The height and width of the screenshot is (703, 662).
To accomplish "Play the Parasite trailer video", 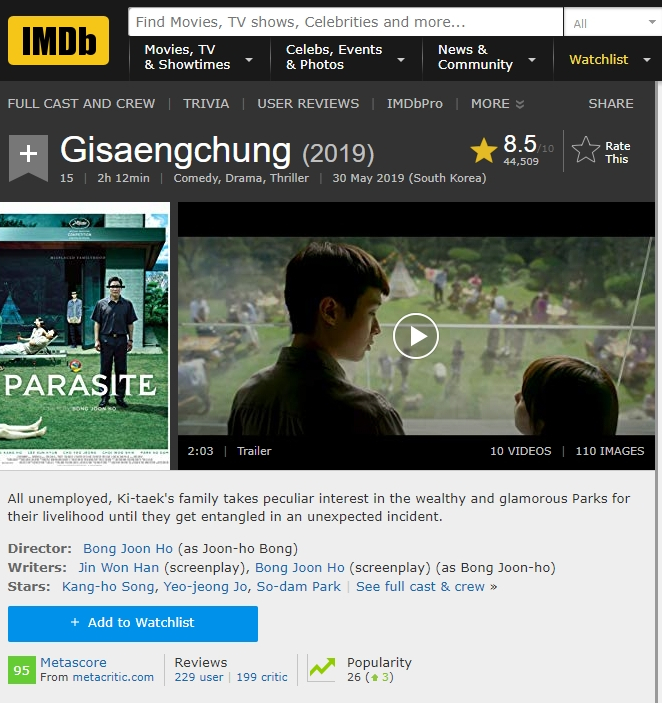I will click(x=415, y=336).
